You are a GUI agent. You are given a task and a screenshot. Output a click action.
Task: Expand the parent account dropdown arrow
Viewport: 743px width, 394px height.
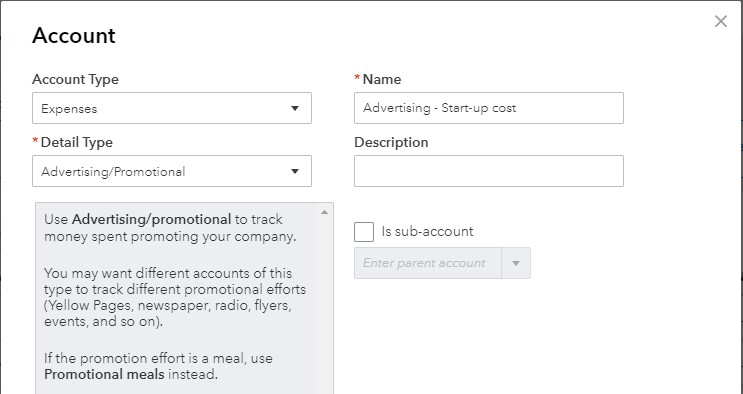coord(516,263)
